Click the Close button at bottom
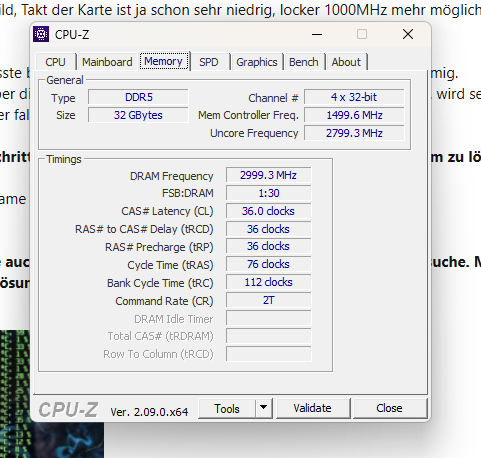Viewport: 481px width, 458px height. [389, 408]
